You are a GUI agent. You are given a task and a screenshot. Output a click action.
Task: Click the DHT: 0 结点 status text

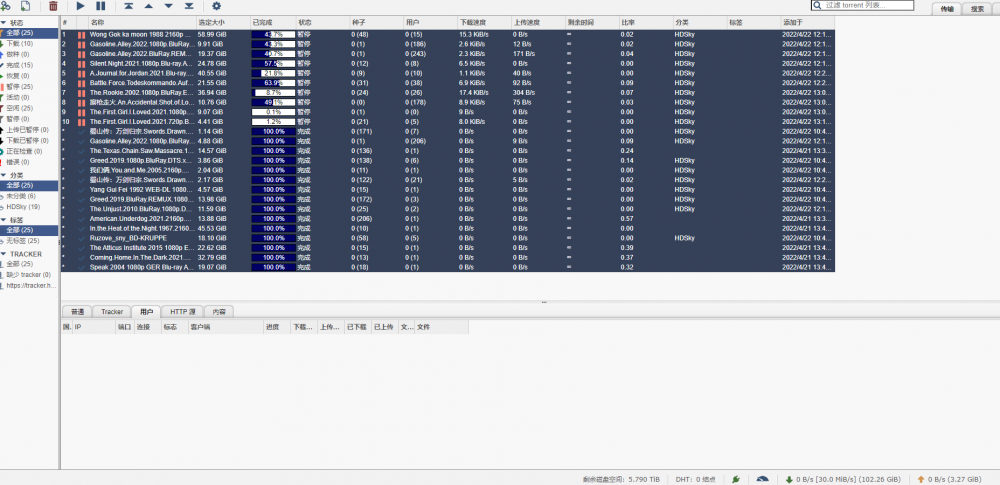[695, 479]
